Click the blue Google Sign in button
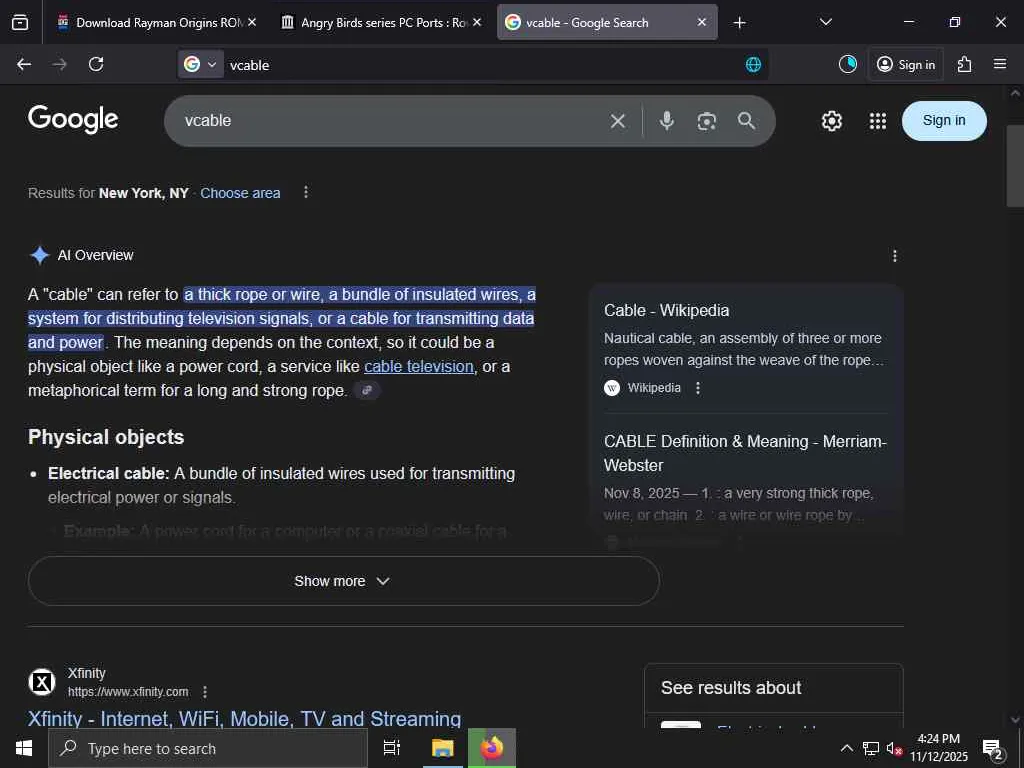1024x768 pixels. pyautogui.click(x=944, y=121)
